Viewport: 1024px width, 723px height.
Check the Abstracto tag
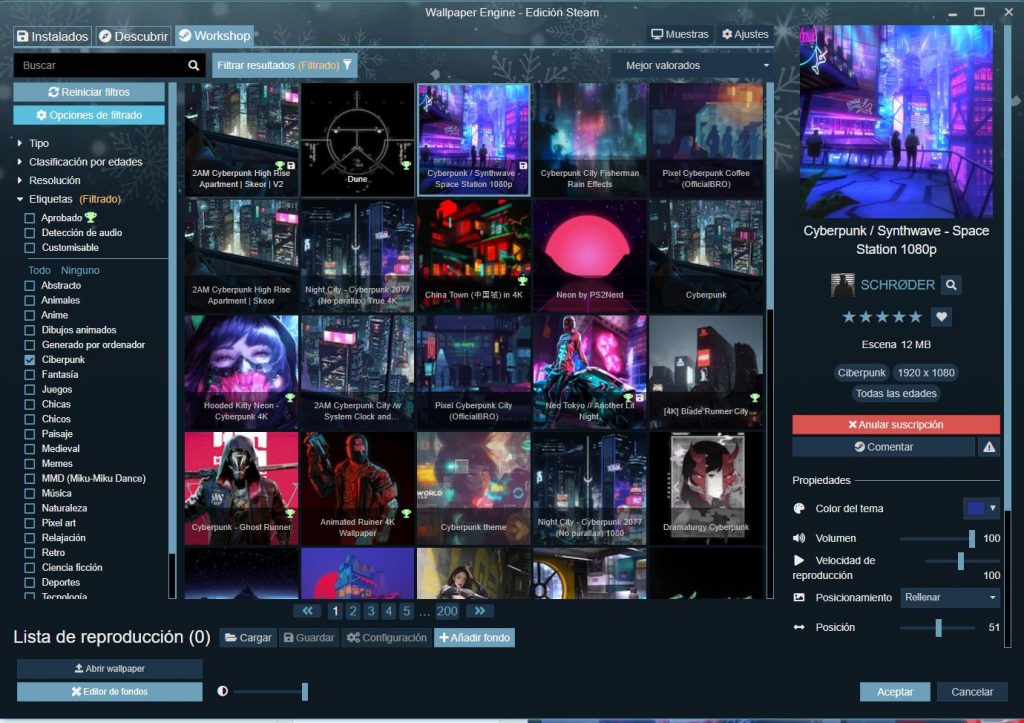tap(29, 285)
